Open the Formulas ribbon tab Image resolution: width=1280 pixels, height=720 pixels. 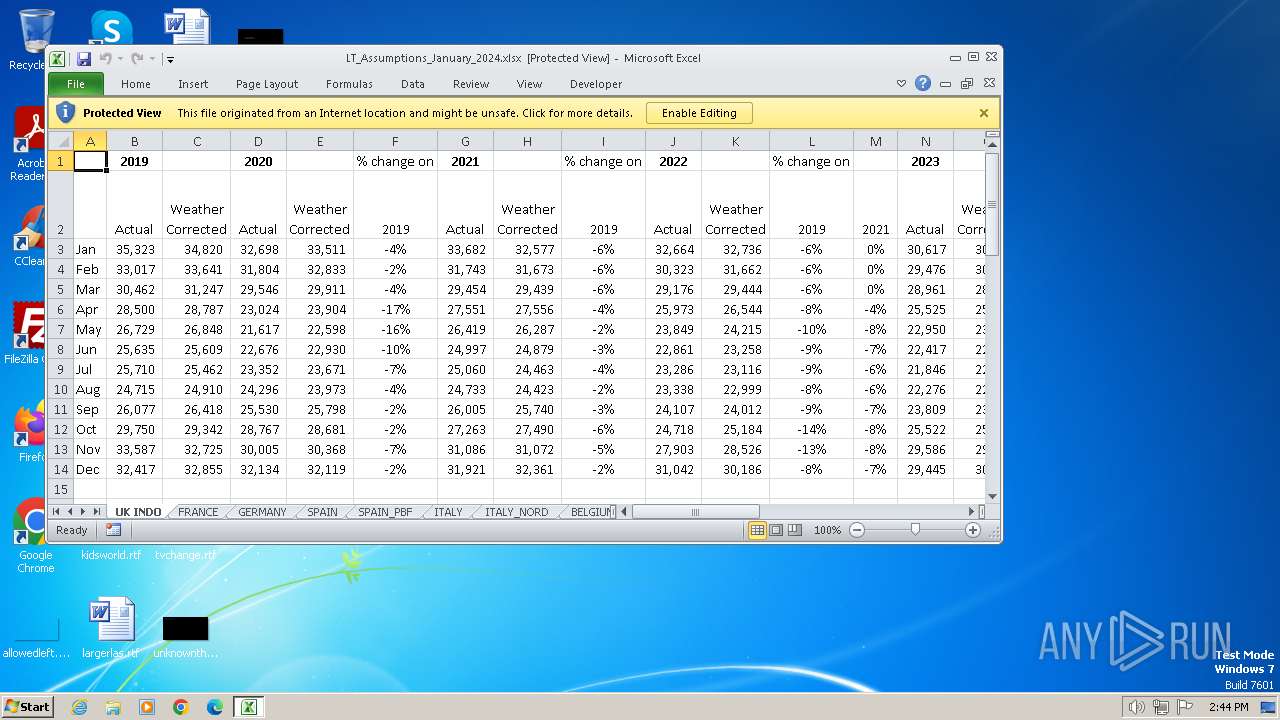pyautogui.click(x=349, y=84)
